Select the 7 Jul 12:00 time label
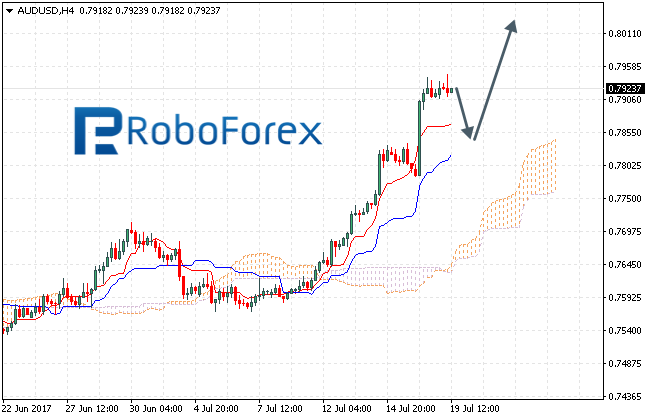This screenshot has height=420, width=646. coord(280,409)
